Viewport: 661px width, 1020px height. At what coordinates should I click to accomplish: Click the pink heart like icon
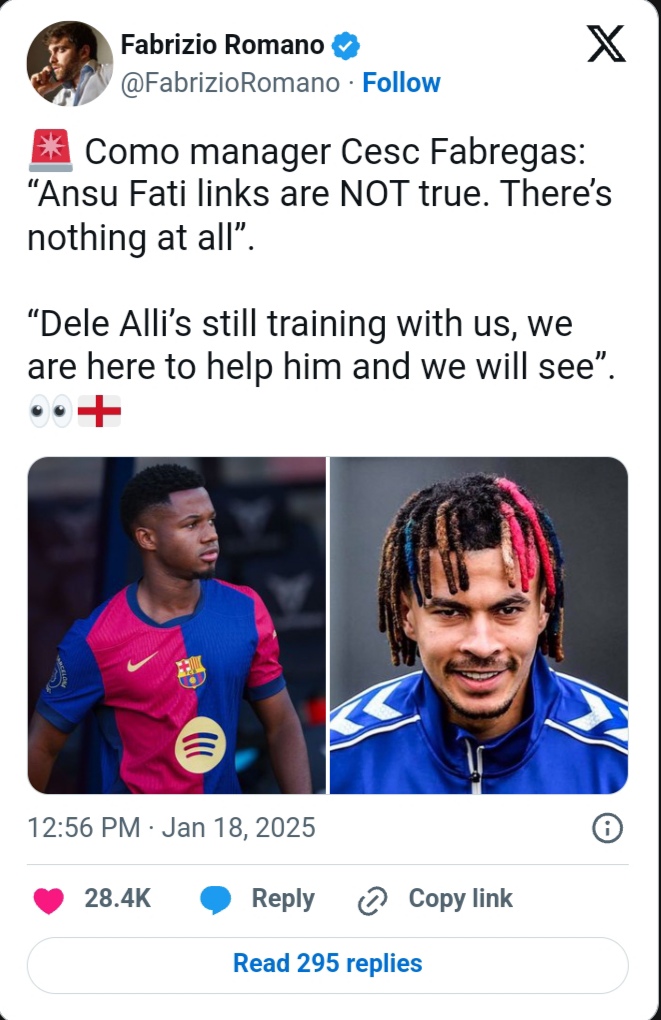pyautogui.click(x=49, y=900)
